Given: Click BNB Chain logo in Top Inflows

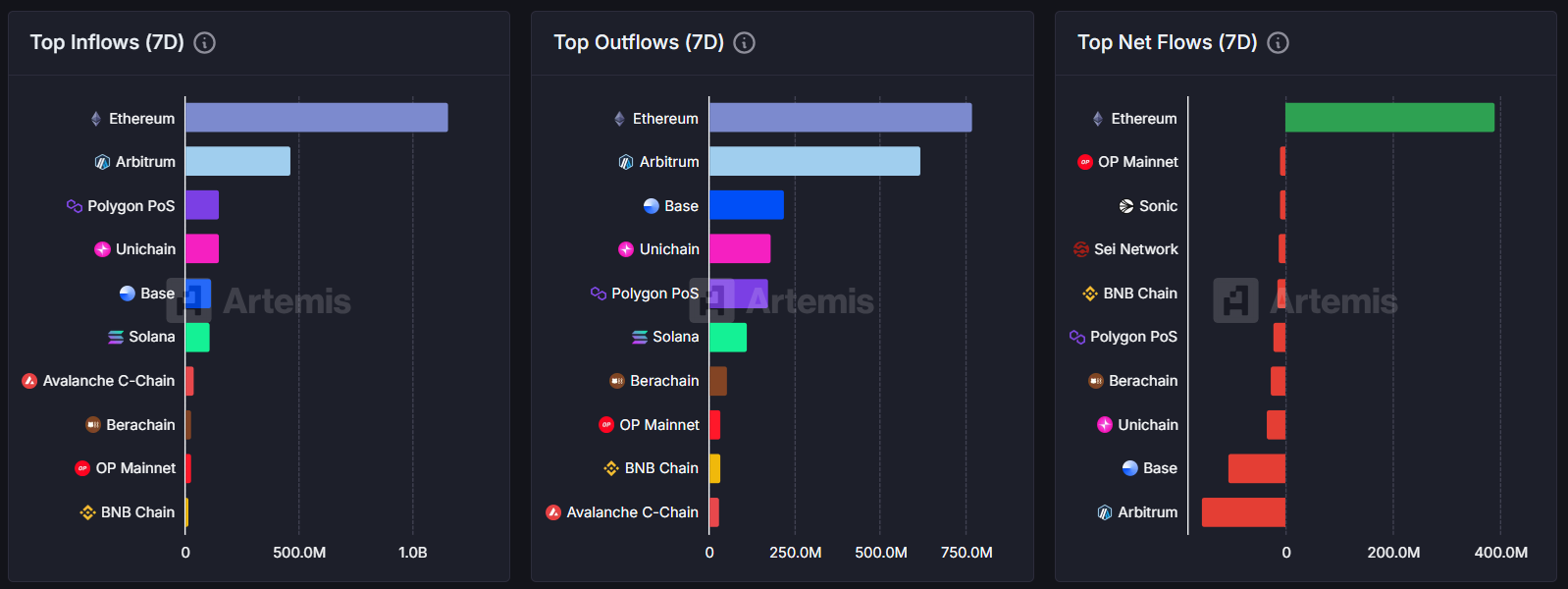Looking at the screenshot, I should pyautogui.click(x=87, y=512).
